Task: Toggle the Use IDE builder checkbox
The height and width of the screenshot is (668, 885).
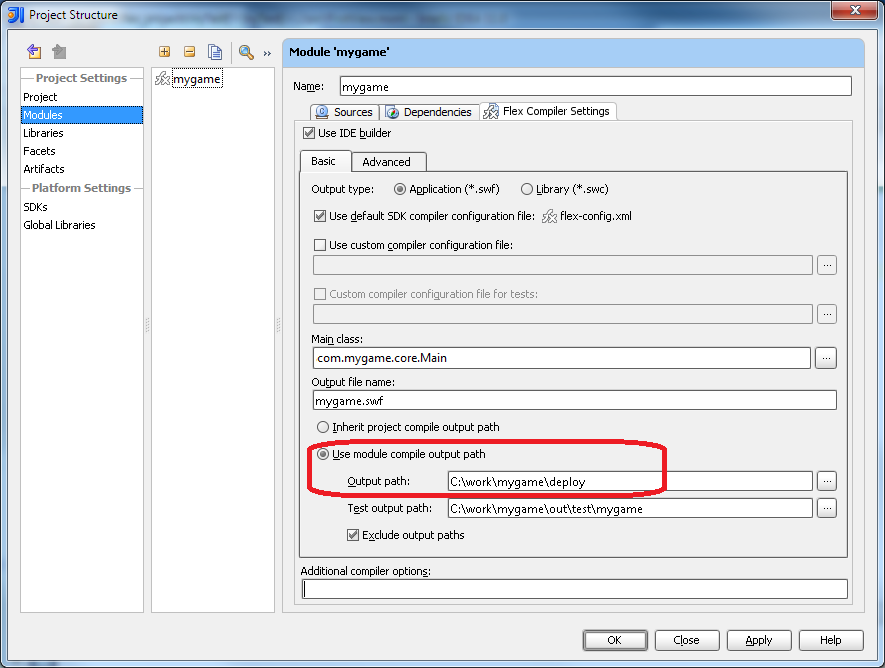Action: [x=309, y=133]
